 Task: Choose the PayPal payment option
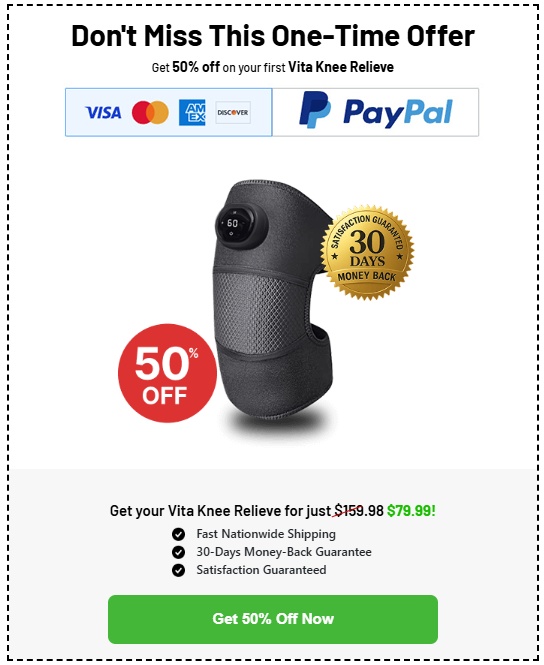[x=375, y=112]
